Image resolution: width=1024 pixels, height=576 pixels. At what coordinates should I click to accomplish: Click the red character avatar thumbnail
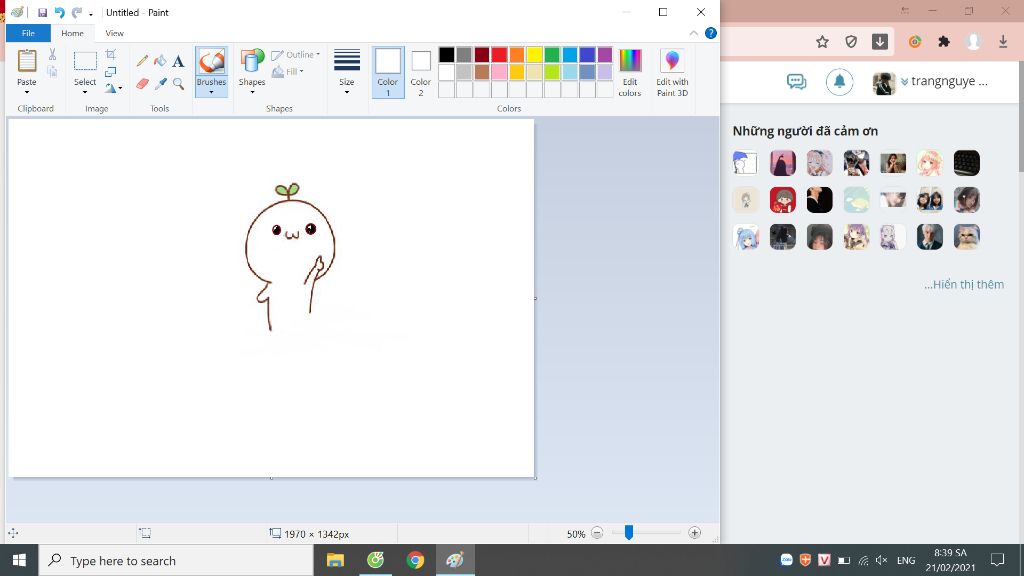(782, 200)
